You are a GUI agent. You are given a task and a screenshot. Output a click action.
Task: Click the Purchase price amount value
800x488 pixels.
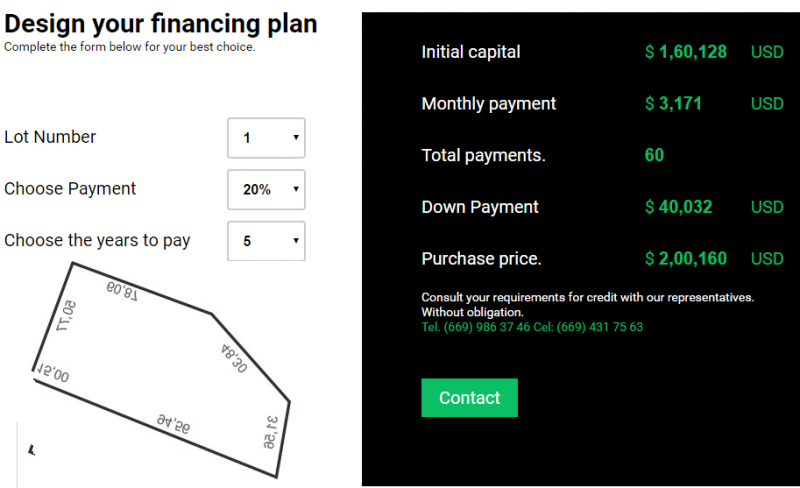tap(686, 259)
